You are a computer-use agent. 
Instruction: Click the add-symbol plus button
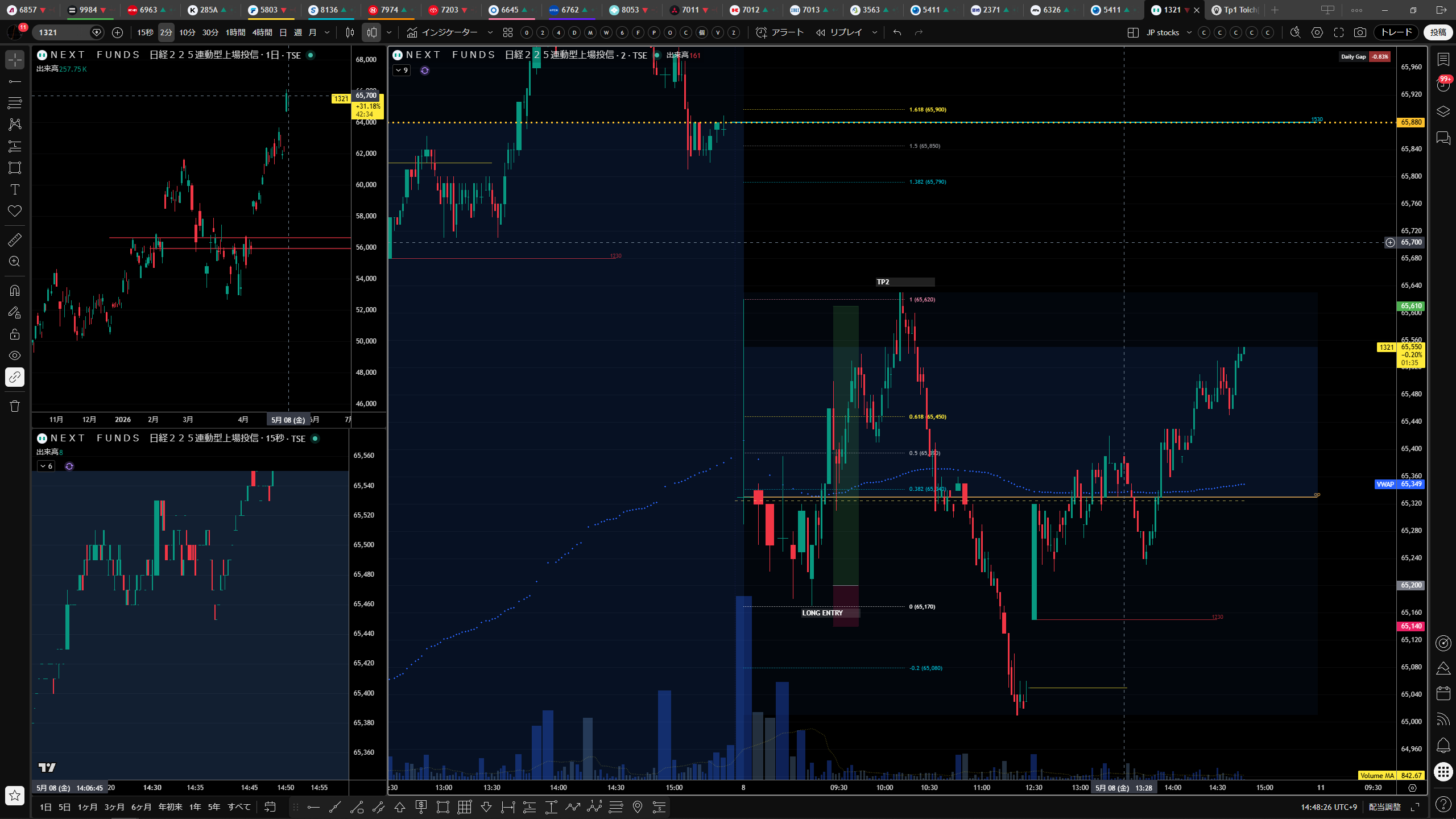click(117, 32)
